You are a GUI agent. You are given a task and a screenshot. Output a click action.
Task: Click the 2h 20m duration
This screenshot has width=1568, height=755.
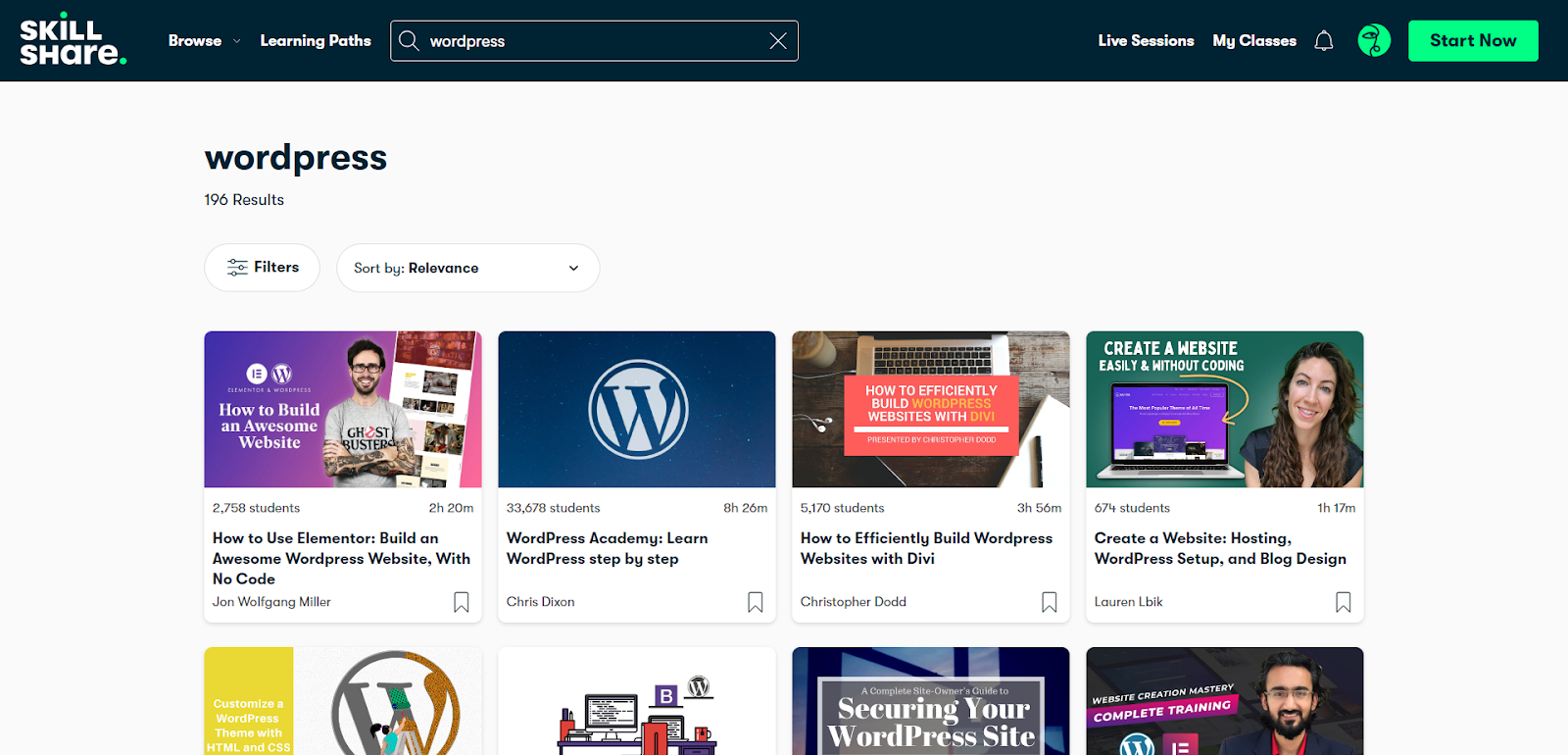coord(451,508)
